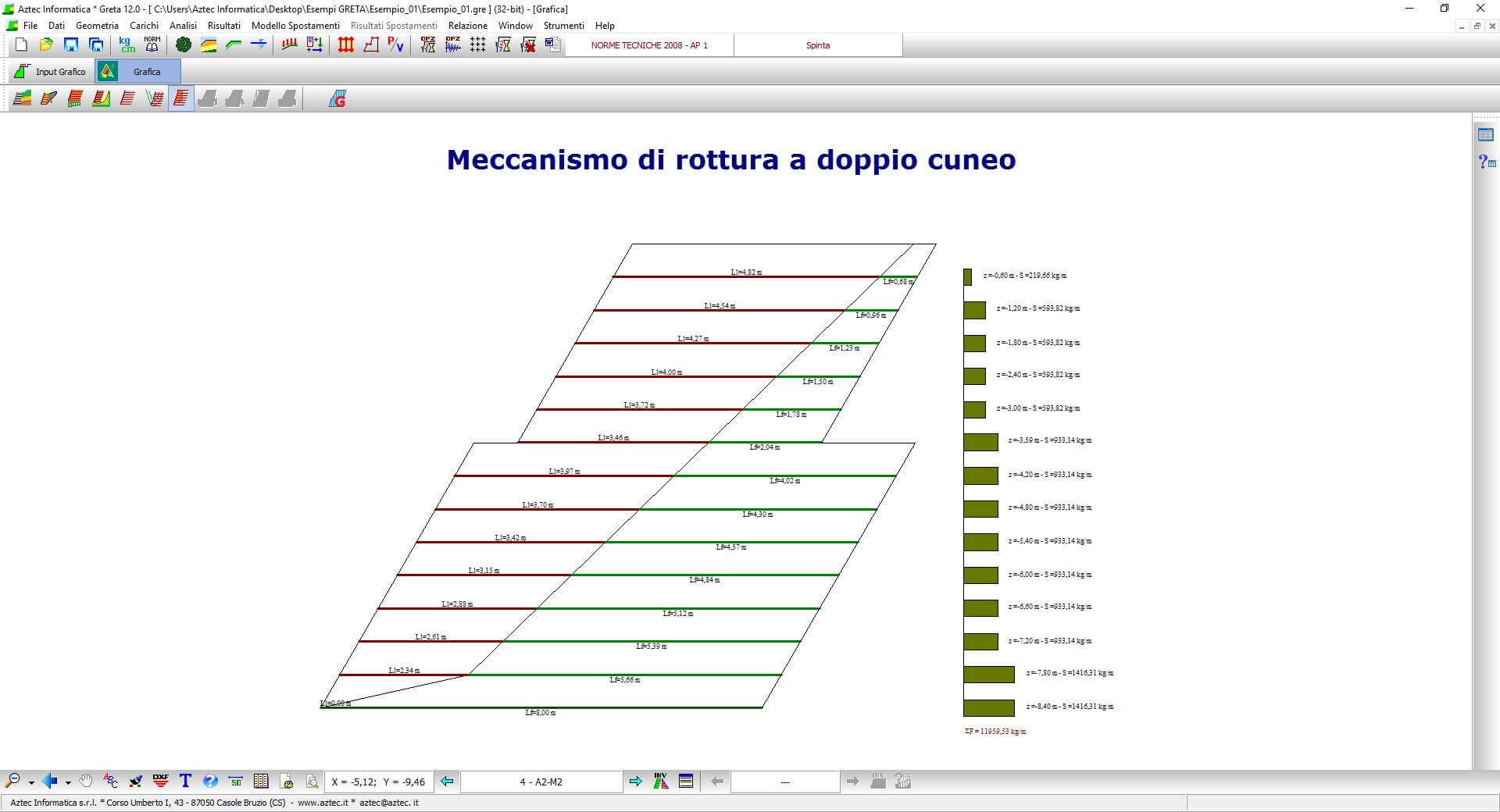Click the olive bar at z=-8,40 m
The image size is (1500, 812).
(x=988, y=707)
